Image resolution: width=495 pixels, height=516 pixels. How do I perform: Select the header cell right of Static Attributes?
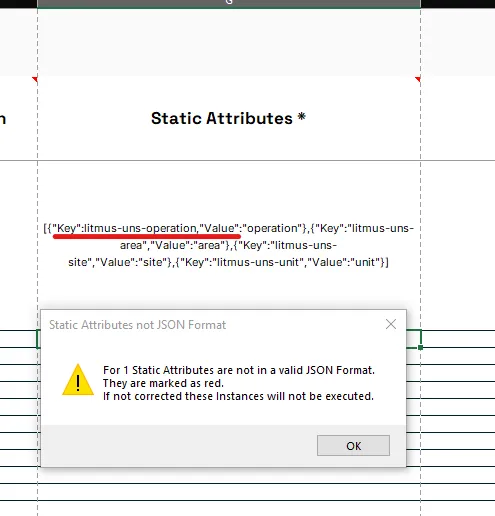(x=458, y=118)
